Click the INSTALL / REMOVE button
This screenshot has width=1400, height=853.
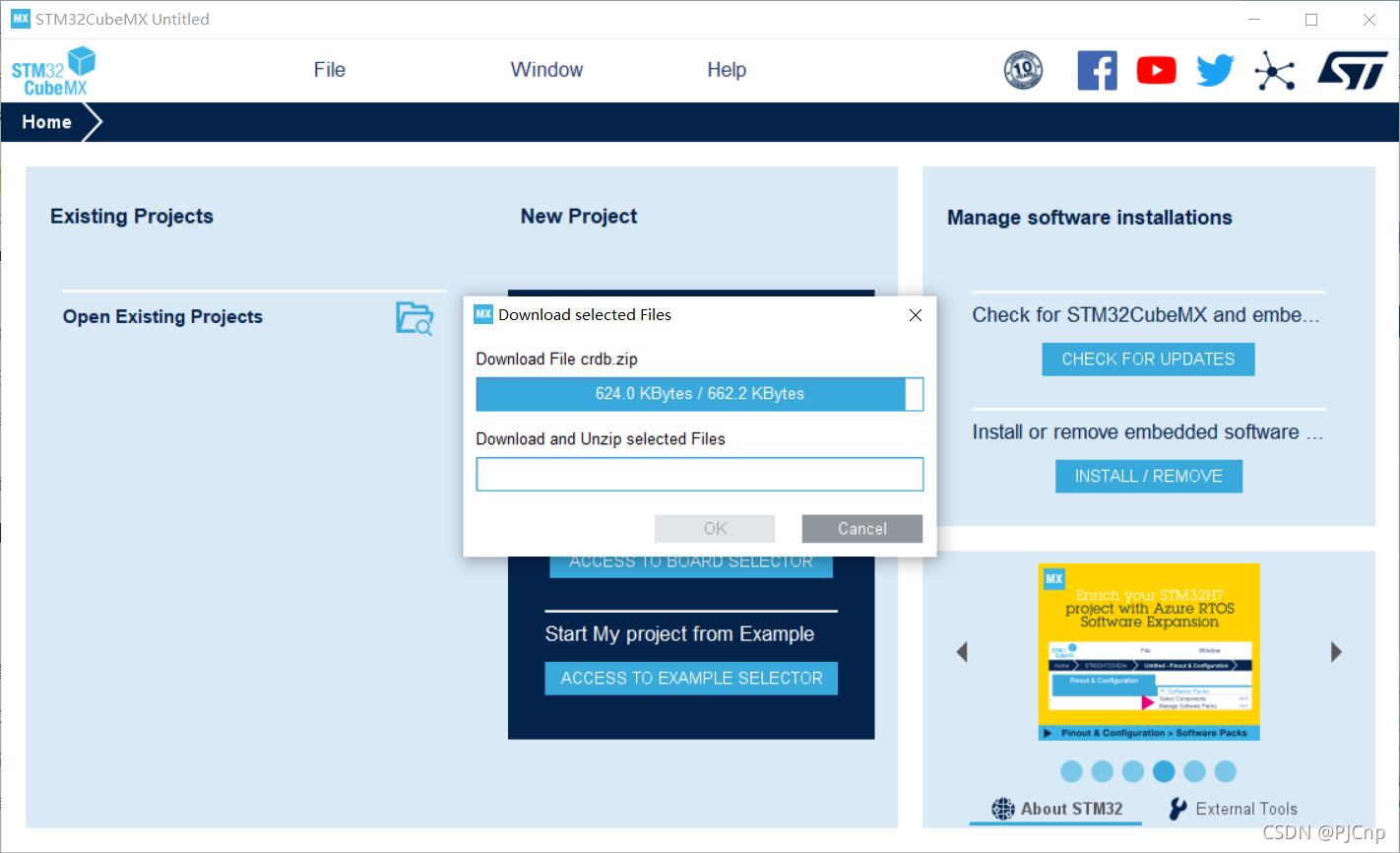click(1149, 477)
